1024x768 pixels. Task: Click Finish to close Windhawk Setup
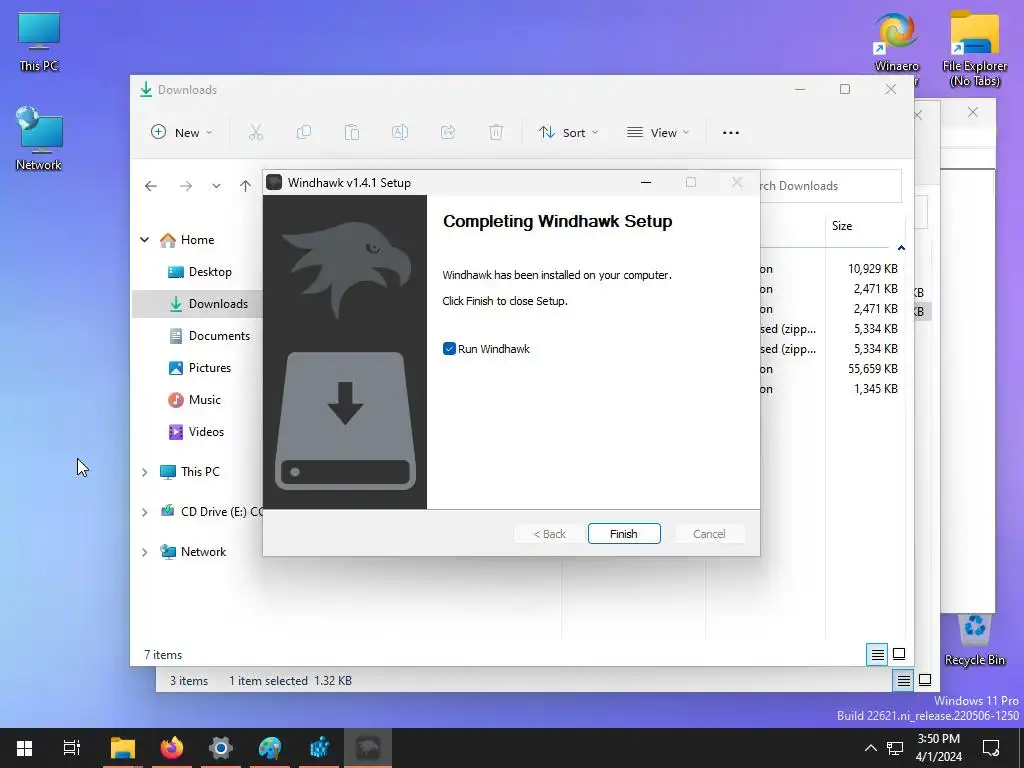tap(624, 534)
